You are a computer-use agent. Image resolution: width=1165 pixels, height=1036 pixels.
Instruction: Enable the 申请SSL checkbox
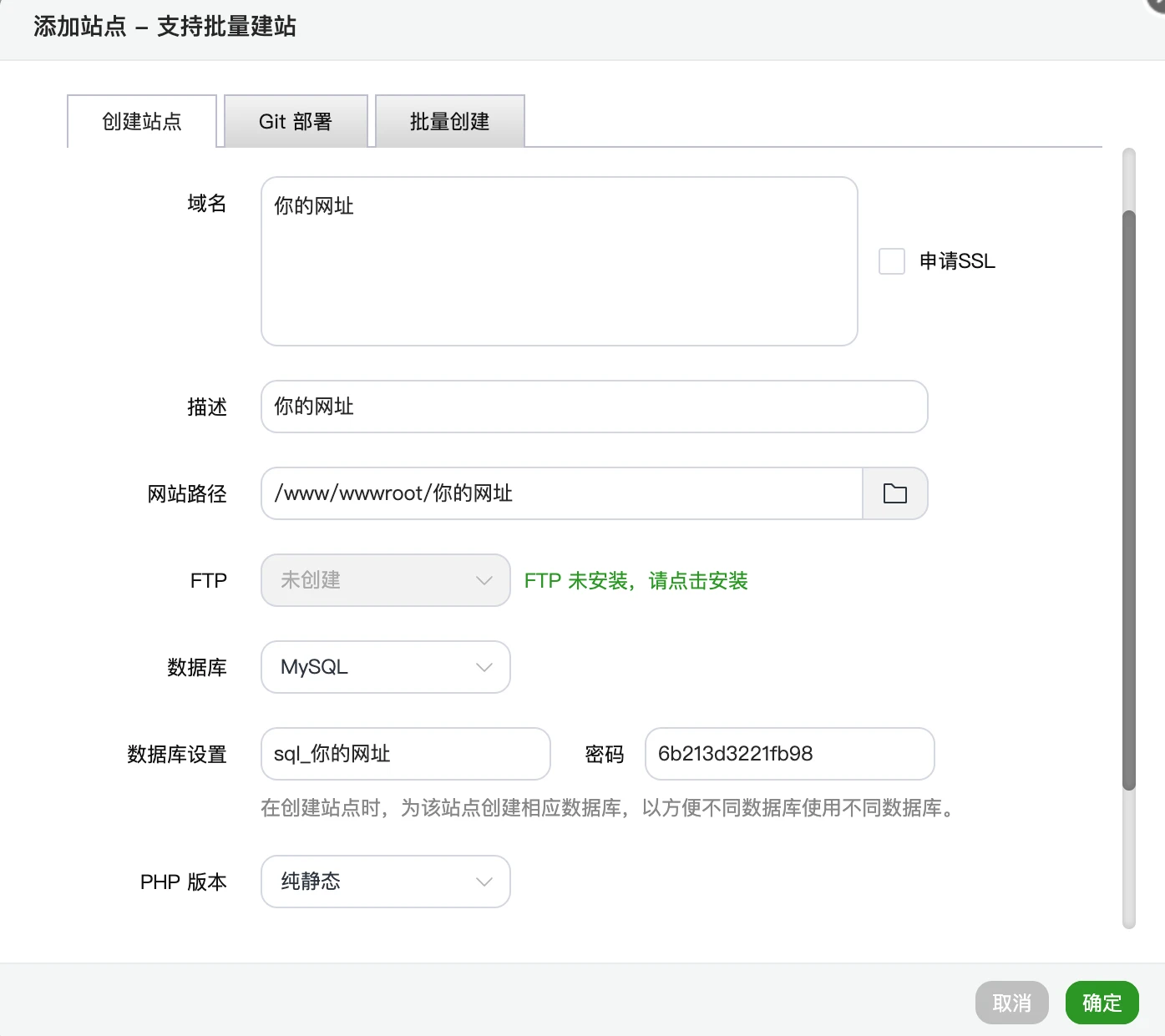(891, 261)
